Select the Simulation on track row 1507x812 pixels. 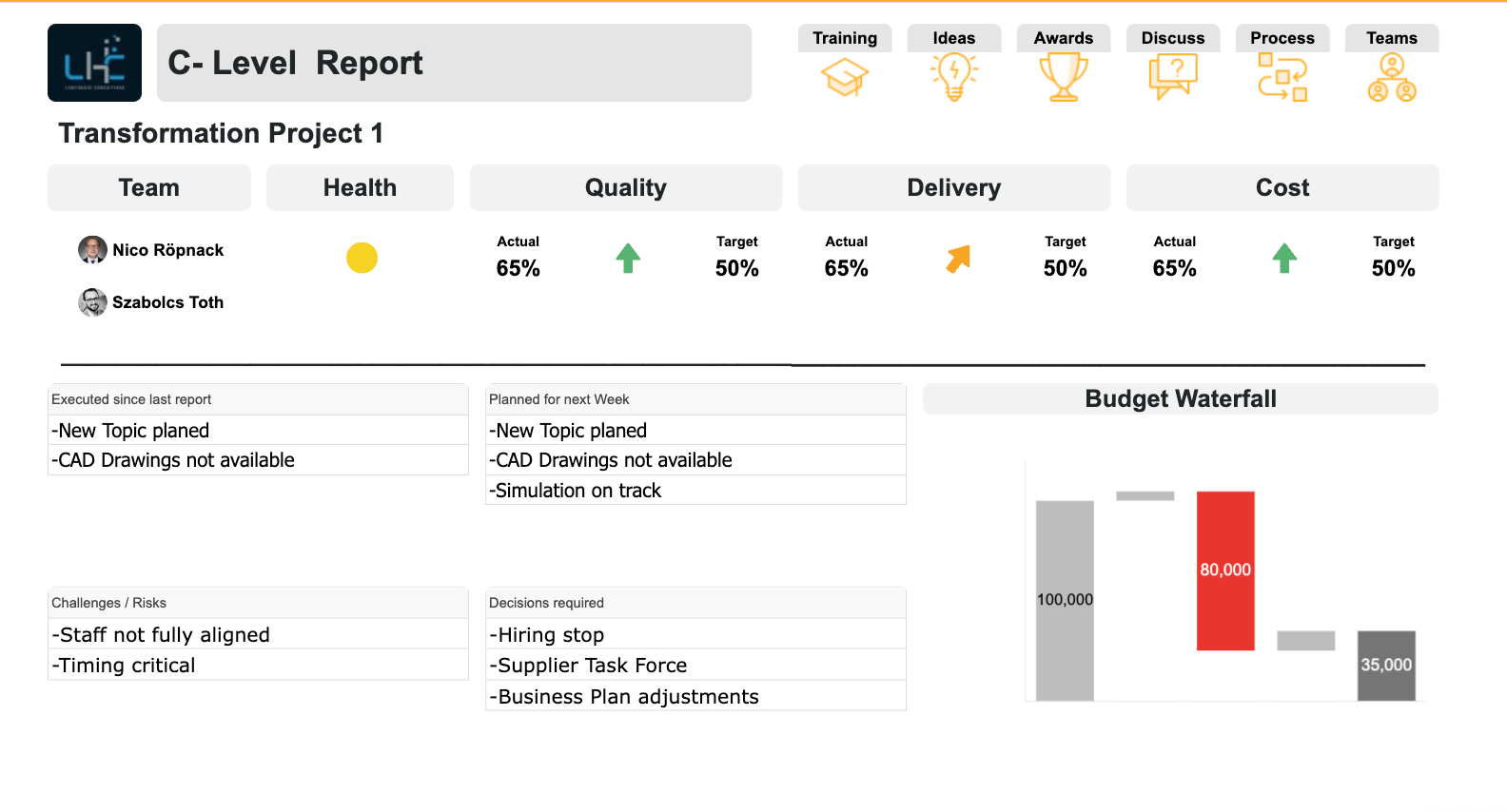pos(695,491)
